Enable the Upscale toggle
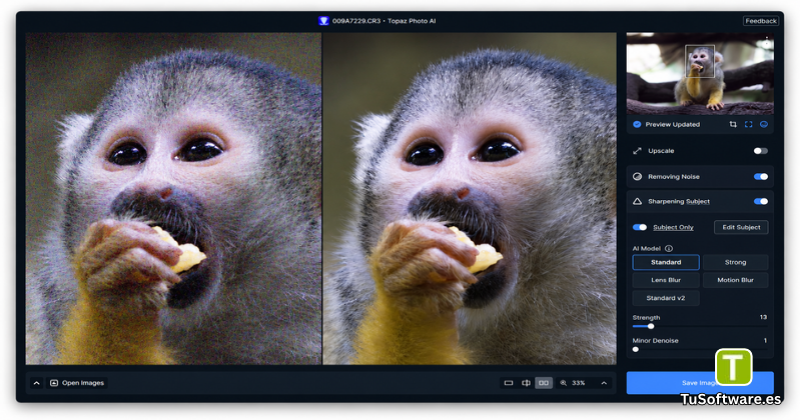Image resolution: width=800 pixels, height=420 pixels. (x=761, y=151)
